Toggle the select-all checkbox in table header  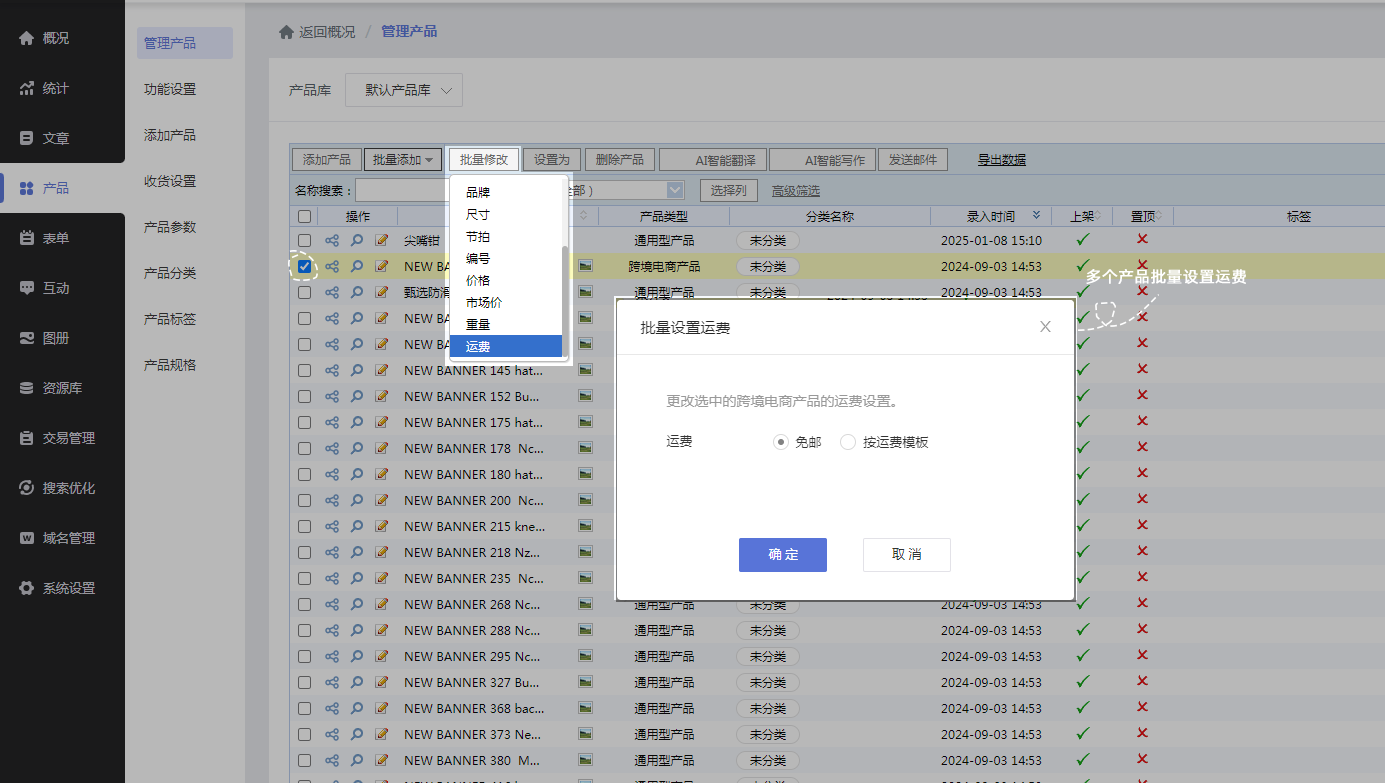coord(304,216)
